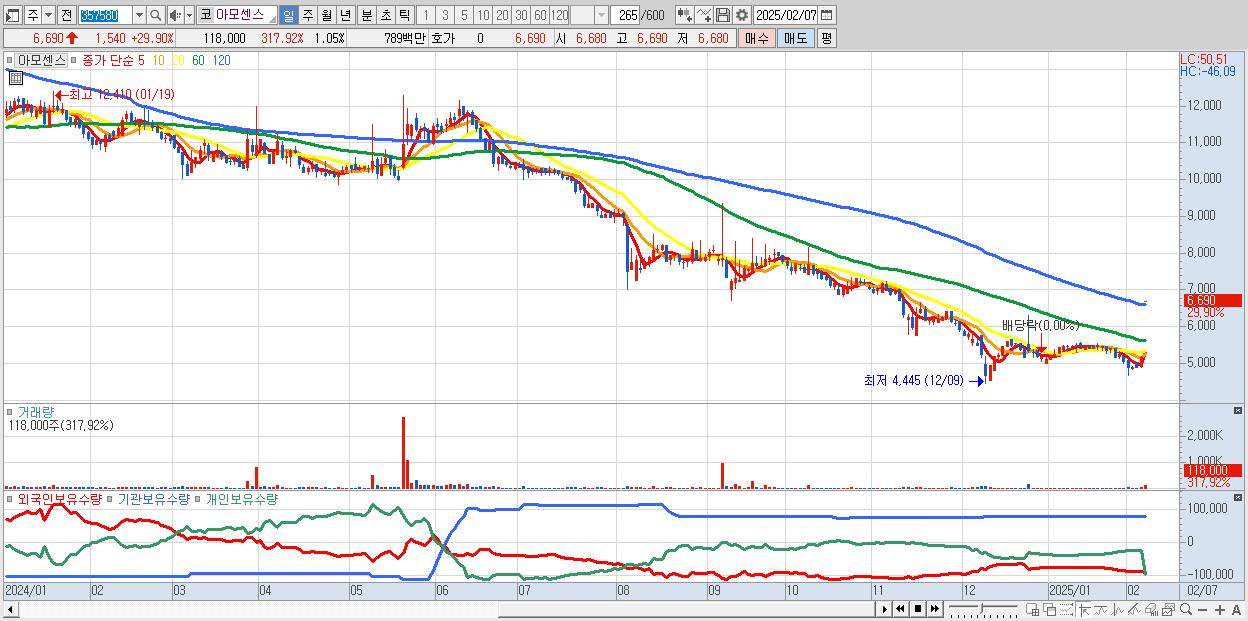The height and width of the screenshot is (621, 1248).
Task: Click the text 'A' tool icon at bottom
Action: point(1236,610)
